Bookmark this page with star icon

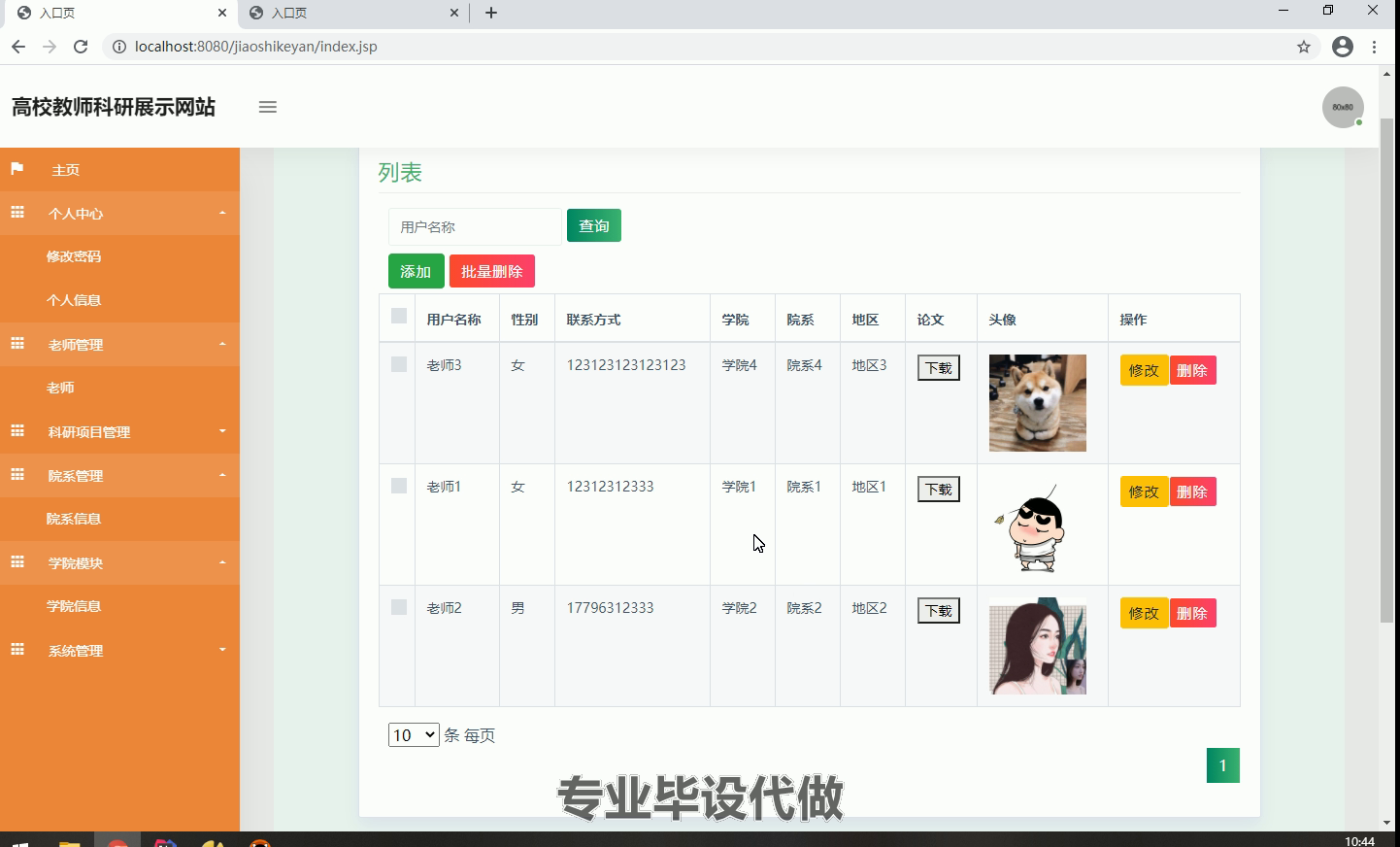1304,47
